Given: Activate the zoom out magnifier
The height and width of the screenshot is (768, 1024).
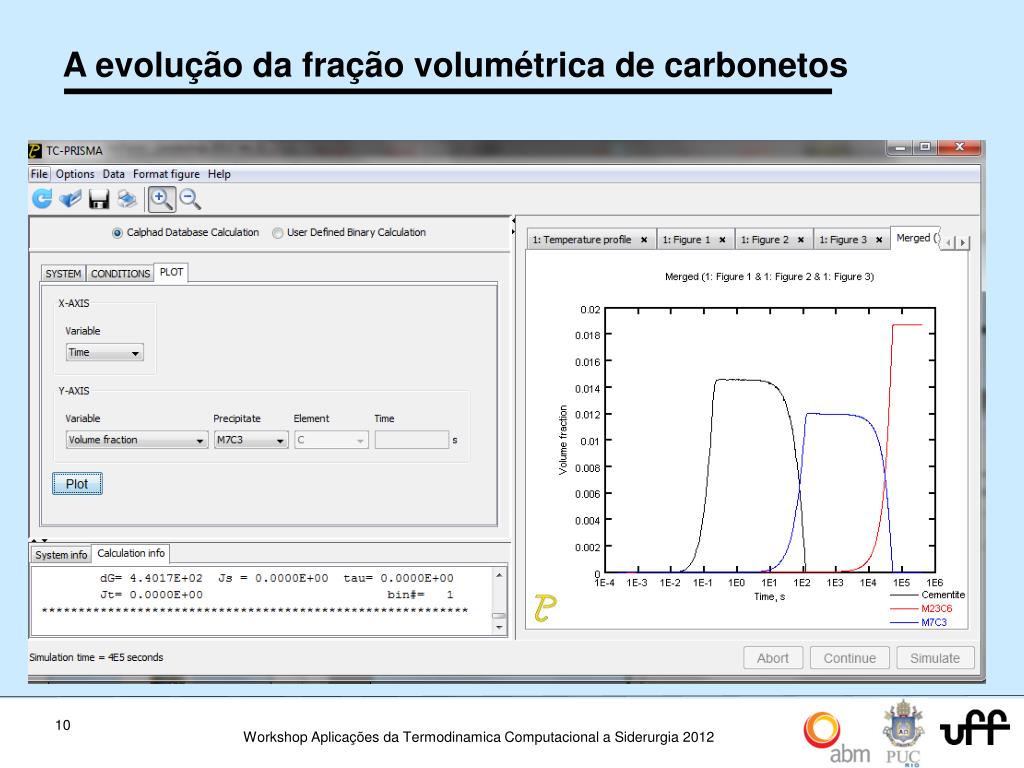Looking at the screenshot, I should click(190, 199).
